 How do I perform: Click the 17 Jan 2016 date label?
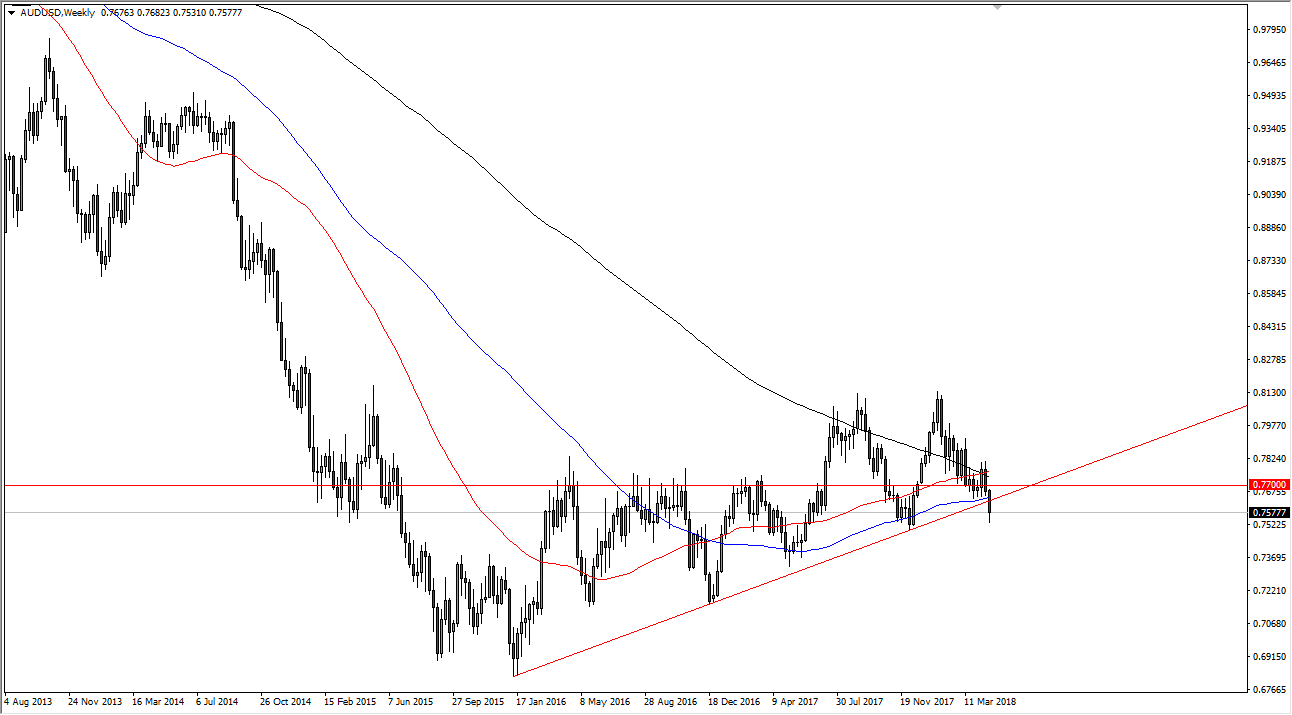click(x=543, y=702)
